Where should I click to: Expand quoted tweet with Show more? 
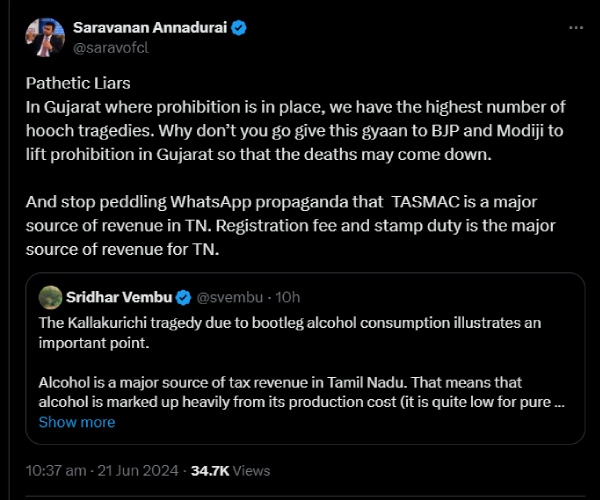coord(77,422)
